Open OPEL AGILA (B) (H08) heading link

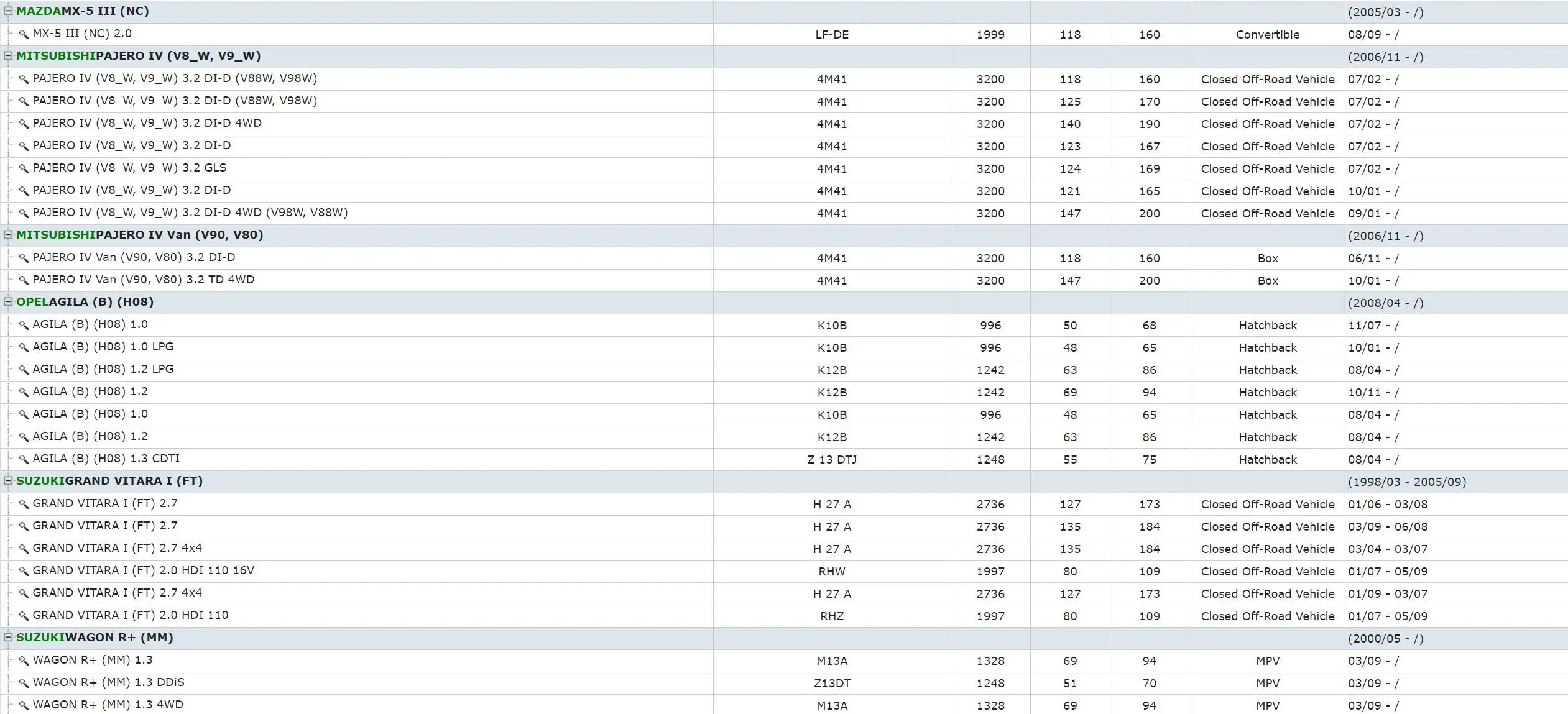pyautogui.click(x=85, y=302)
